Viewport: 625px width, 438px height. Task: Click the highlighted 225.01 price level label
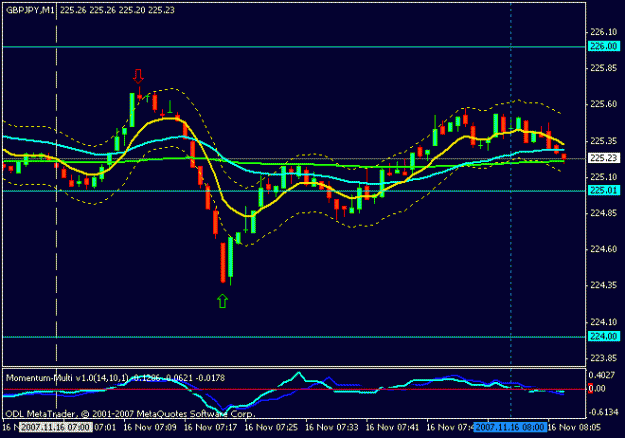(603, 191)
